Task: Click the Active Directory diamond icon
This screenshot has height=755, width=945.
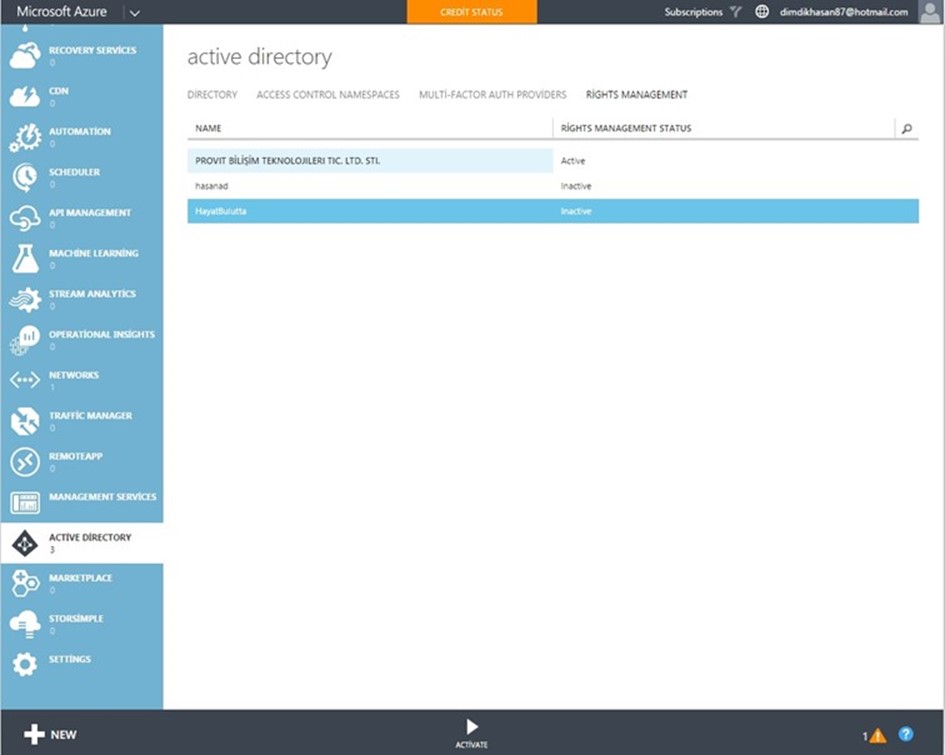Action: pyautogui.click(x=25, y=544)
